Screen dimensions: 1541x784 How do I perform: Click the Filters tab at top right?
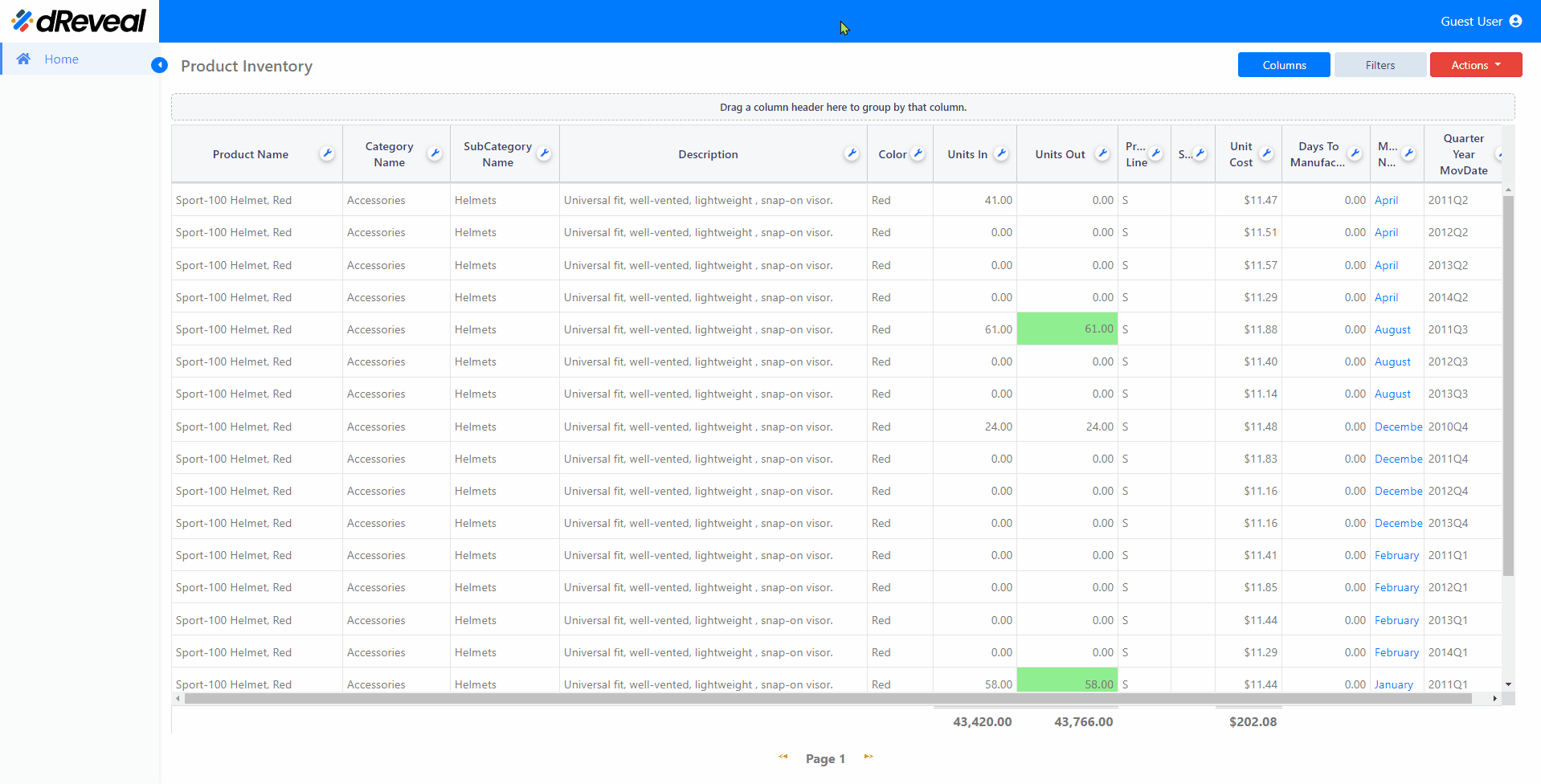[x=1380, y=64]
